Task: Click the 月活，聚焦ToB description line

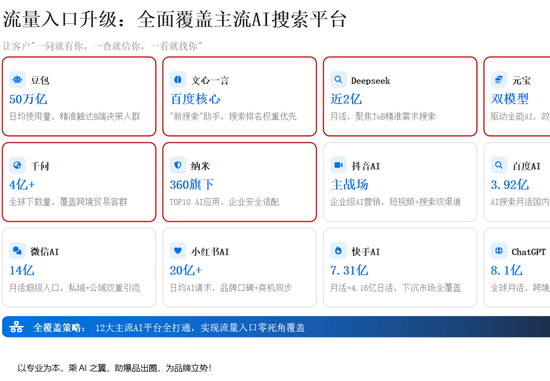Action: (x=383, y=116)
